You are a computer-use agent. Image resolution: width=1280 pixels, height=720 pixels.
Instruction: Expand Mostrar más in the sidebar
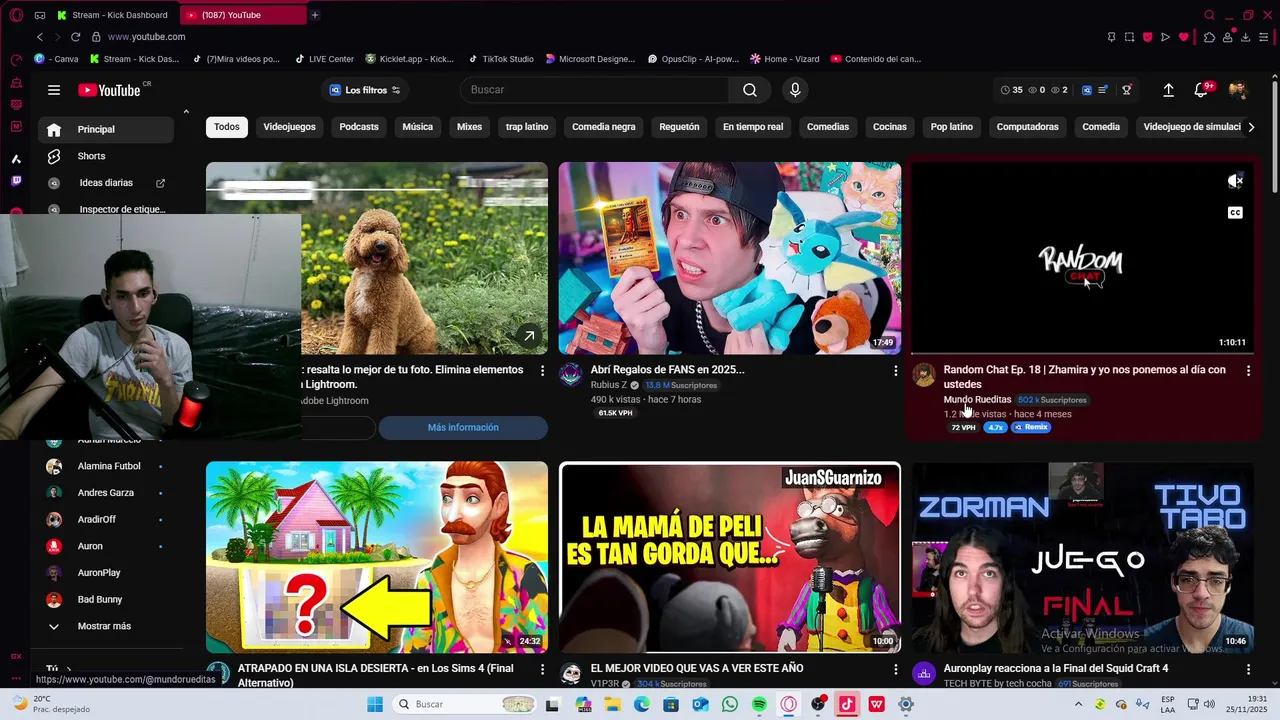(106, 626)
